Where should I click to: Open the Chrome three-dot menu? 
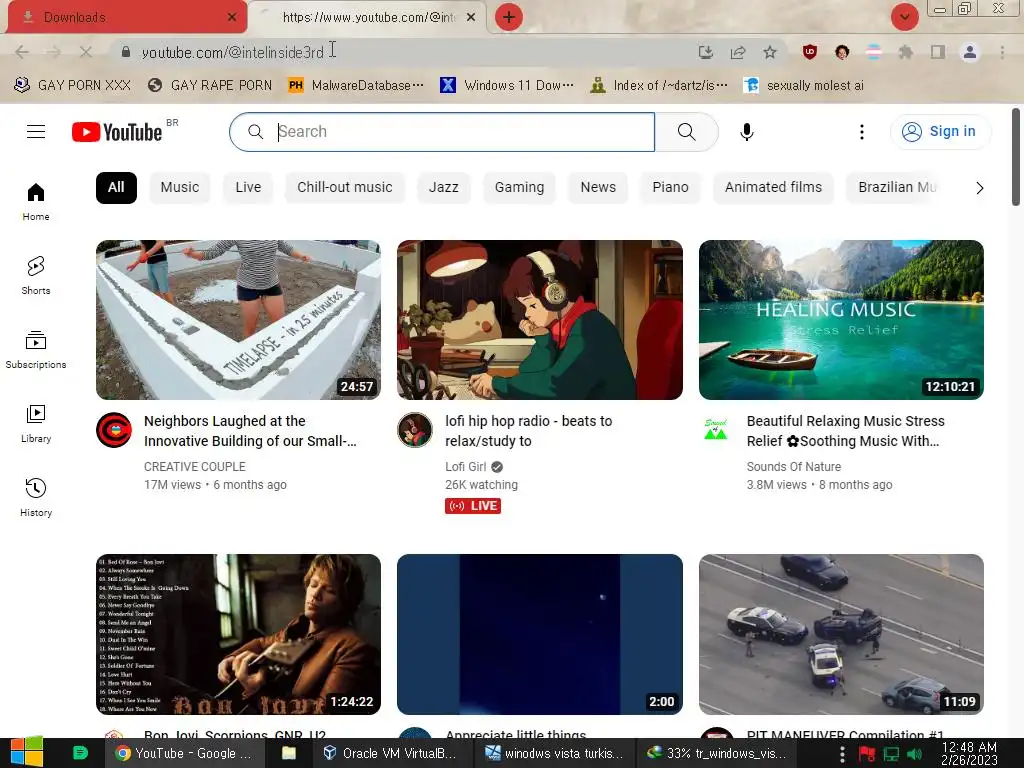[1002, 52]
